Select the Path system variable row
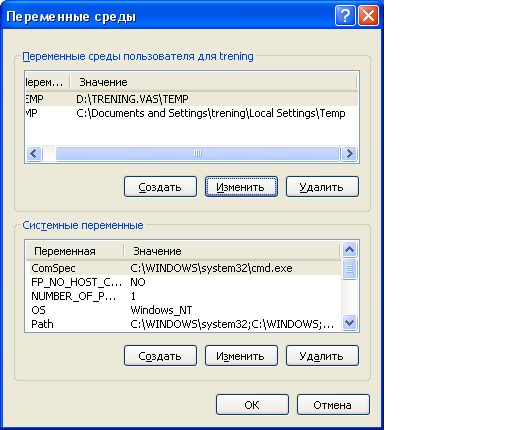The width and height of the screenshot is (512, 430). pyautogui.click(x=184, y=324)
